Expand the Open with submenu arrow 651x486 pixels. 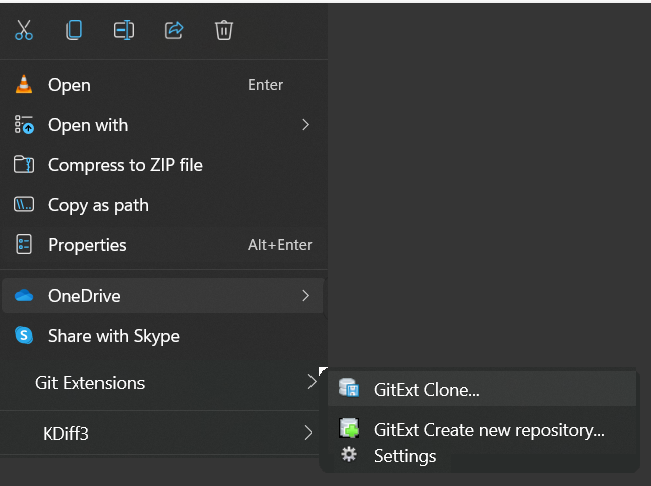pos(306,125)
